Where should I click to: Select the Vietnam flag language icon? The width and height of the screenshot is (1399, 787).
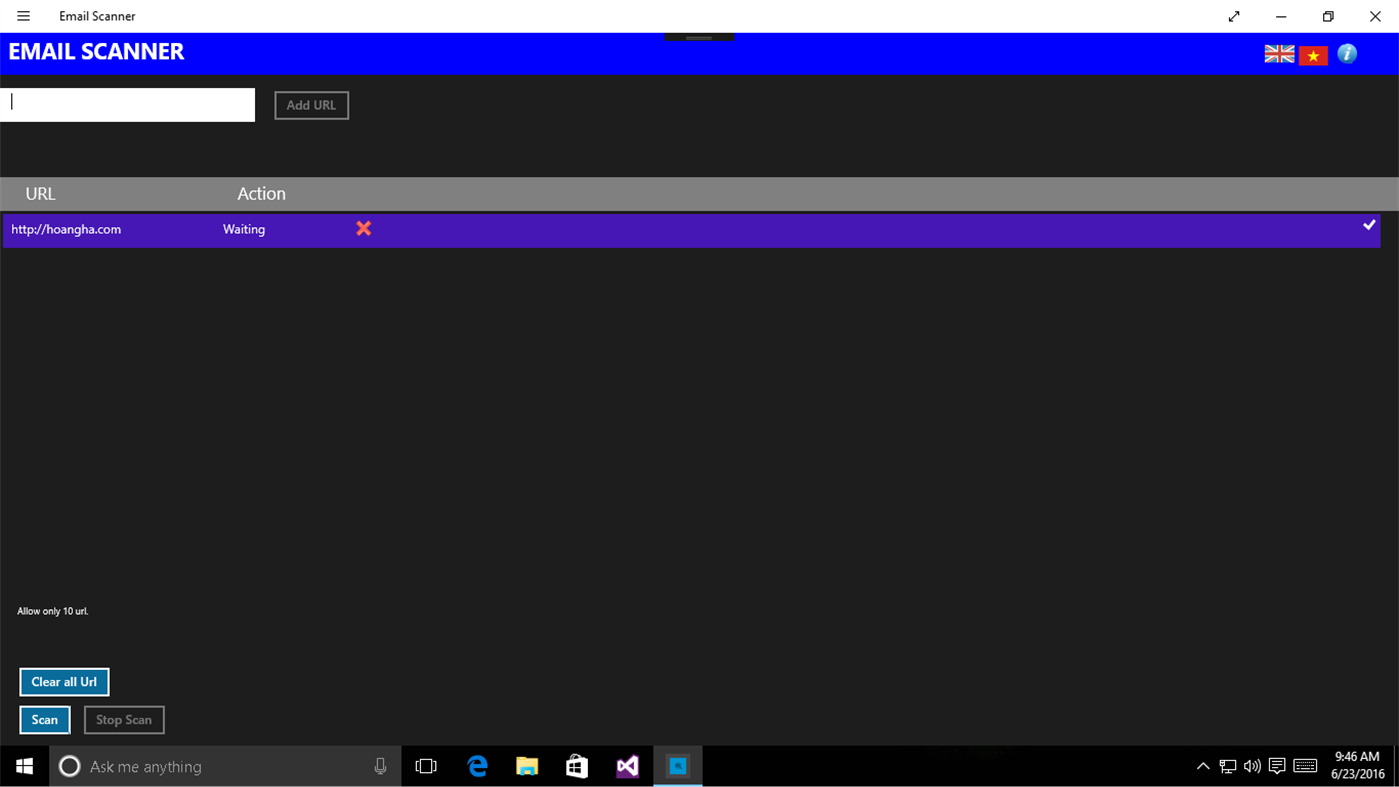pyautogui.click(x=1313, y=54)
